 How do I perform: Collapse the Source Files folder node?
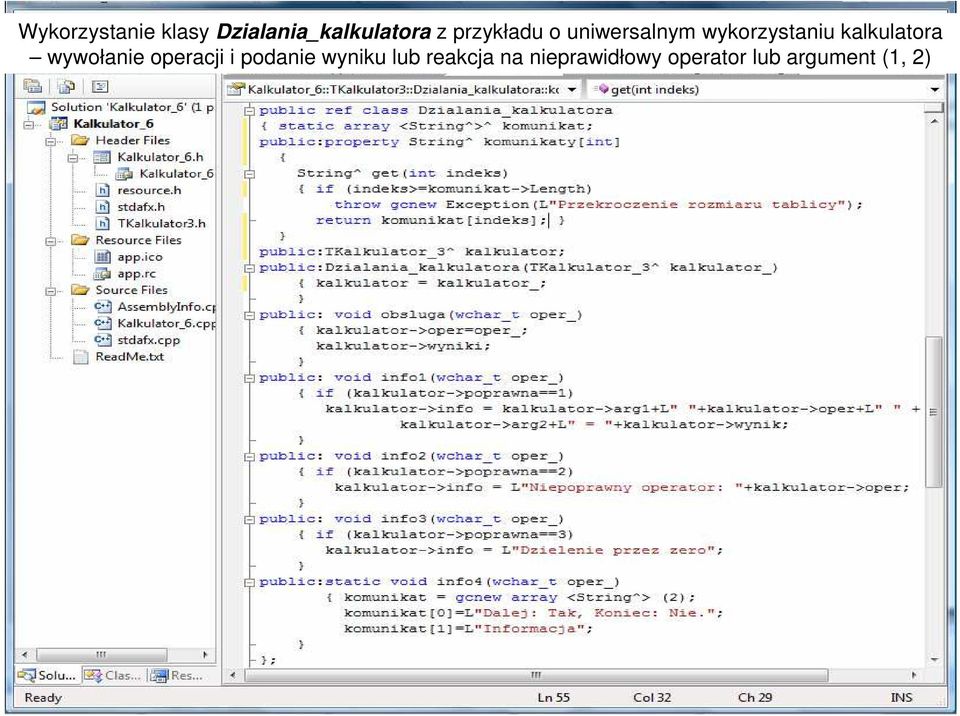51,290
